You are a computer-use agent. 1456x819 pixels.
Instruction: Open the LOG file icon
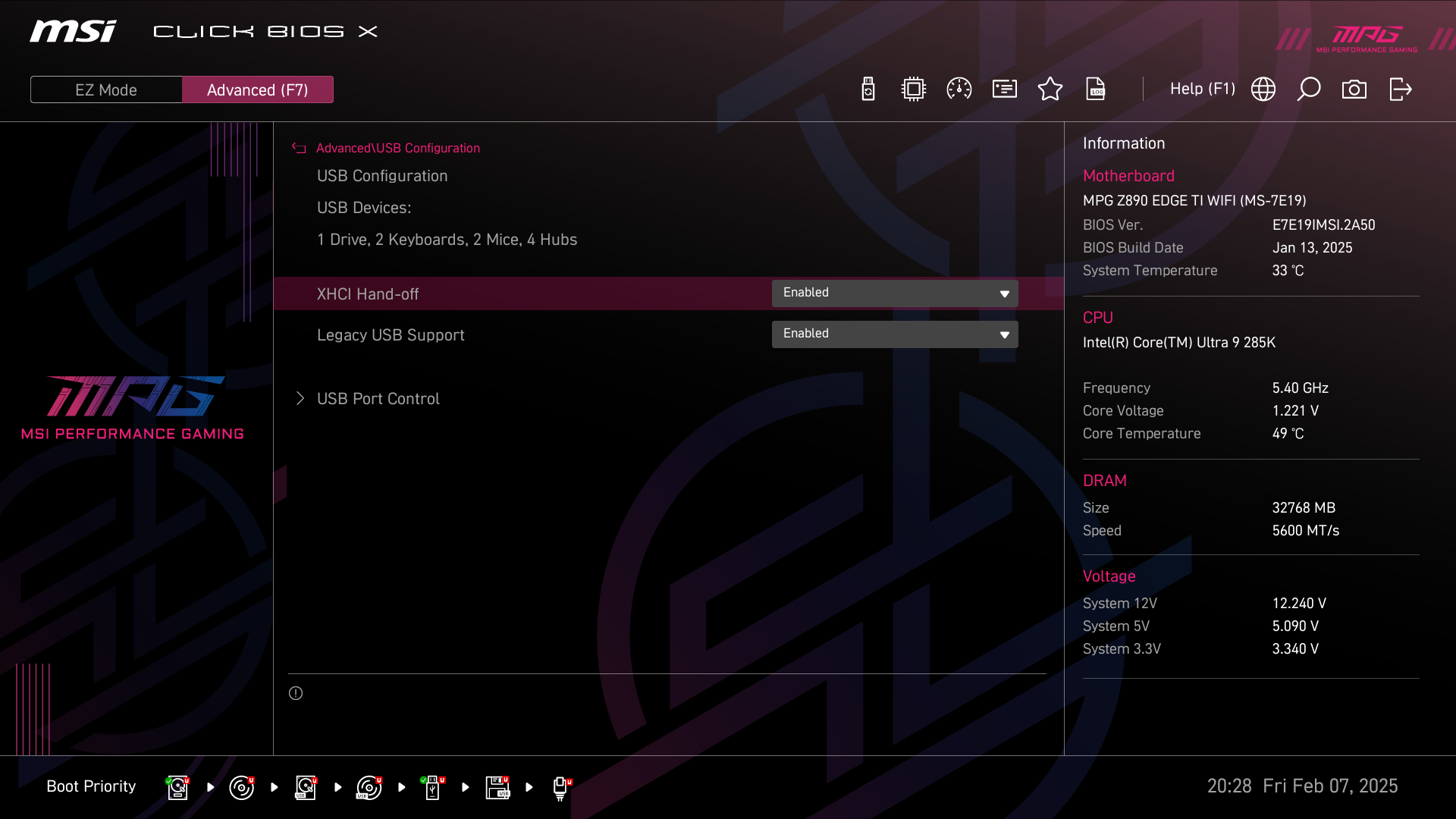pyautogui.click(x=1096, y=89)
